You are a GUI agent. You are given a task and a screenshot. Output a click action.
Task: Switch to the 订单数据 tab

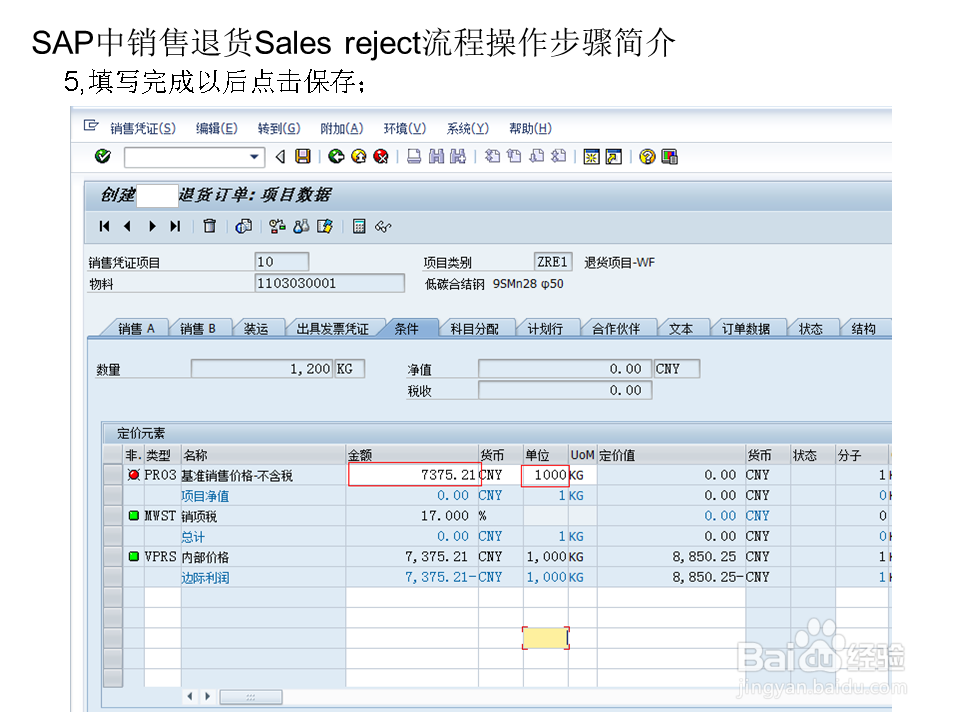746,329
